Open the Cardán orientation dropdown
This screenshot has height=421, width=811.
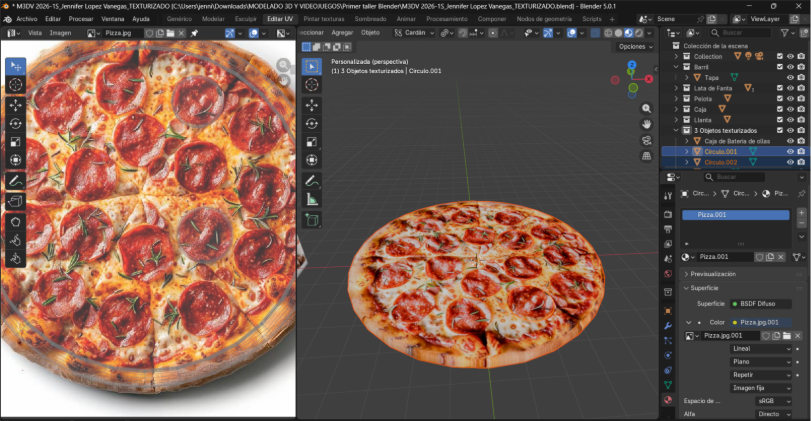(414, 33)
